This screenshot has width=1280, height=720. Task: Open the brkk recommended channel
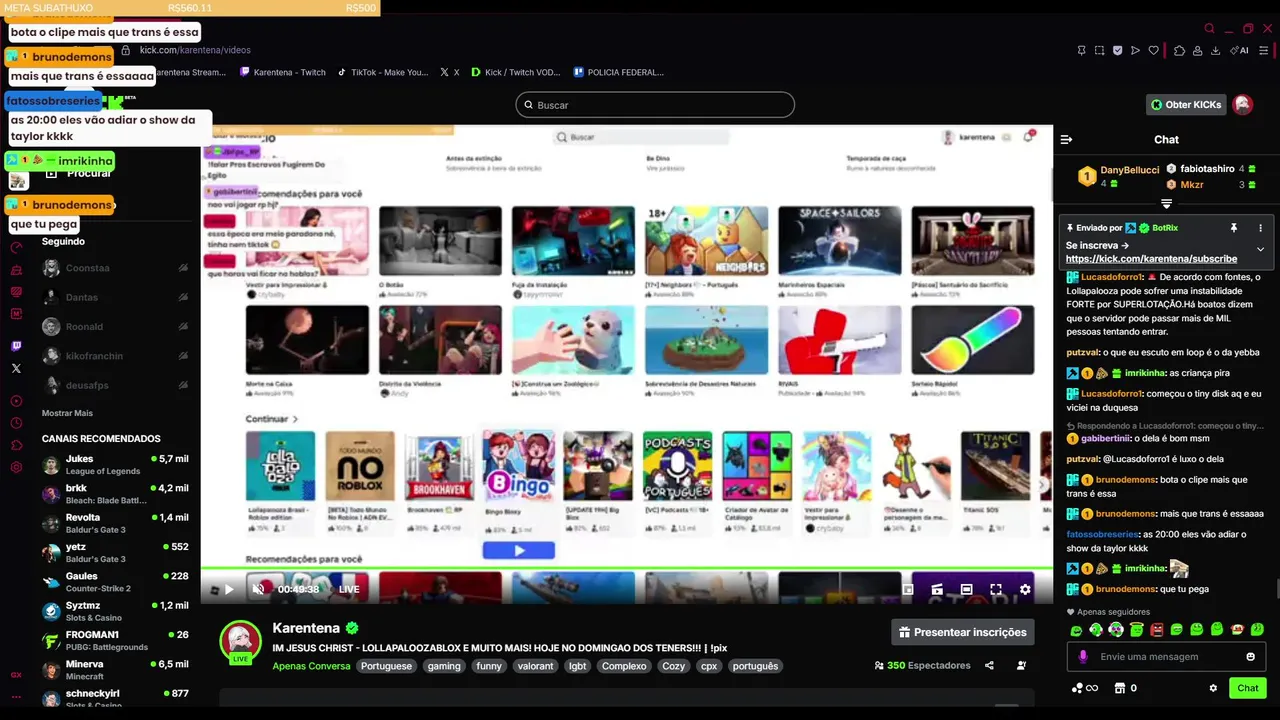117,494
